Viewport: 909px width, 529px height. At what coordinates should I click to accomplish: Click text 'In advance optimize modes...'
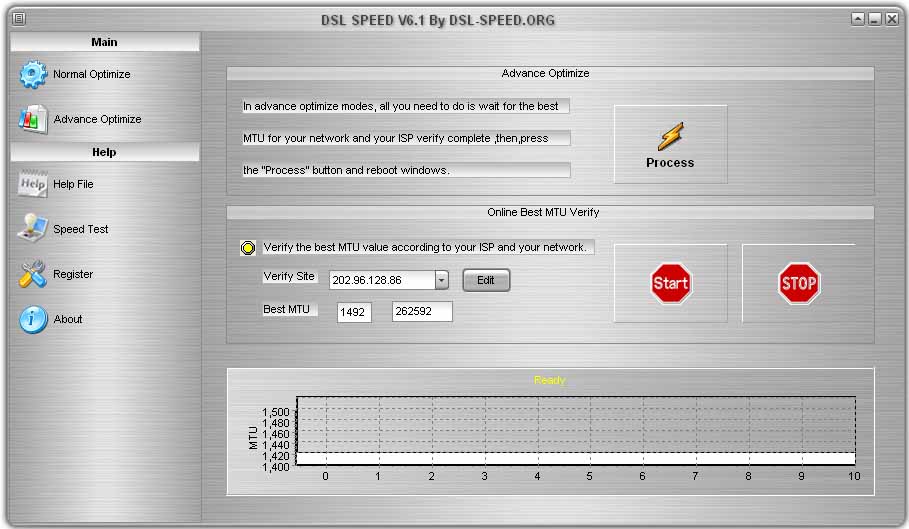[x=400, y=106]
